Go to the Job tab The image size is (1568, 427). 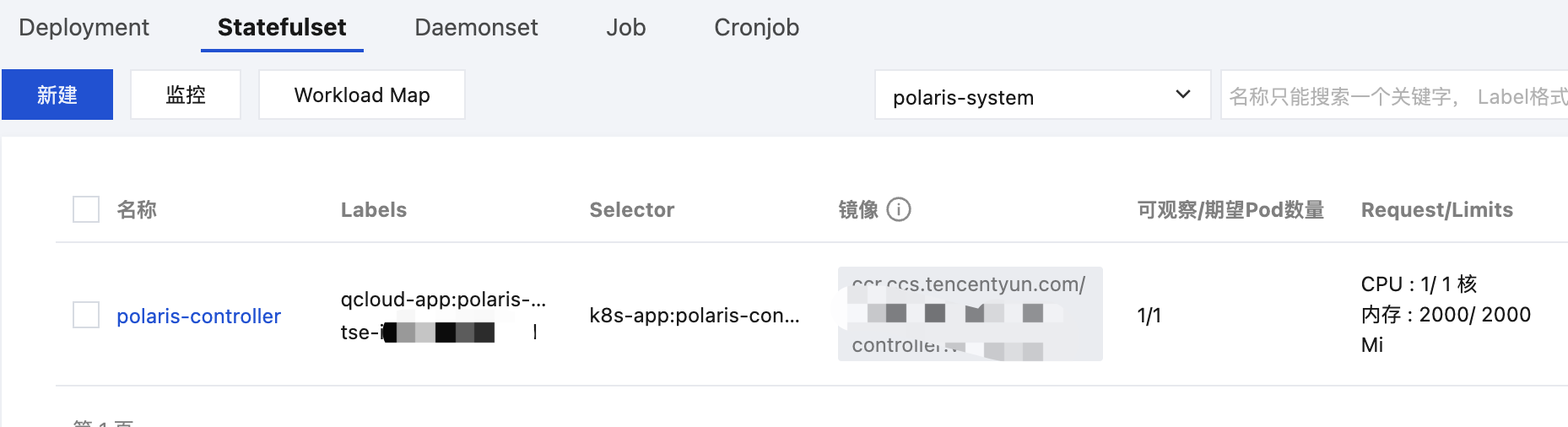625,27
